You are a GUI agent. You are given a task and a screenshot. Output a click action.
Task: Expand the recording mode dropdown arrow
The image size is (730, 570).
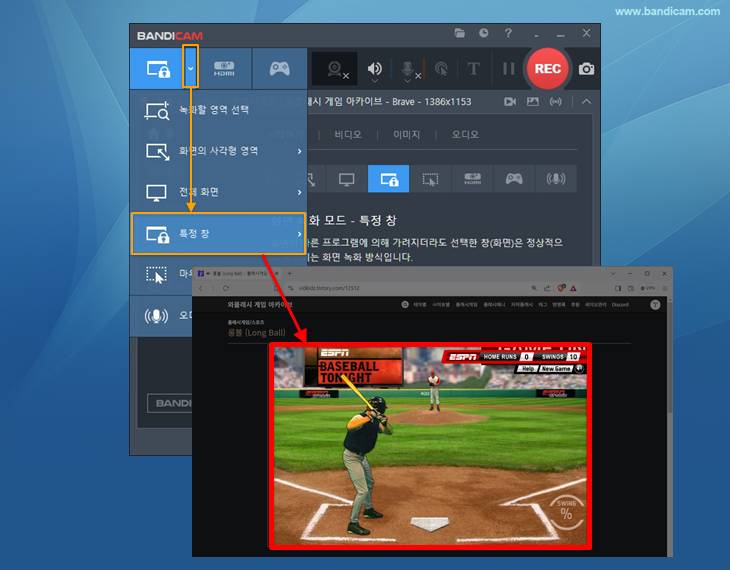[190, 69]
